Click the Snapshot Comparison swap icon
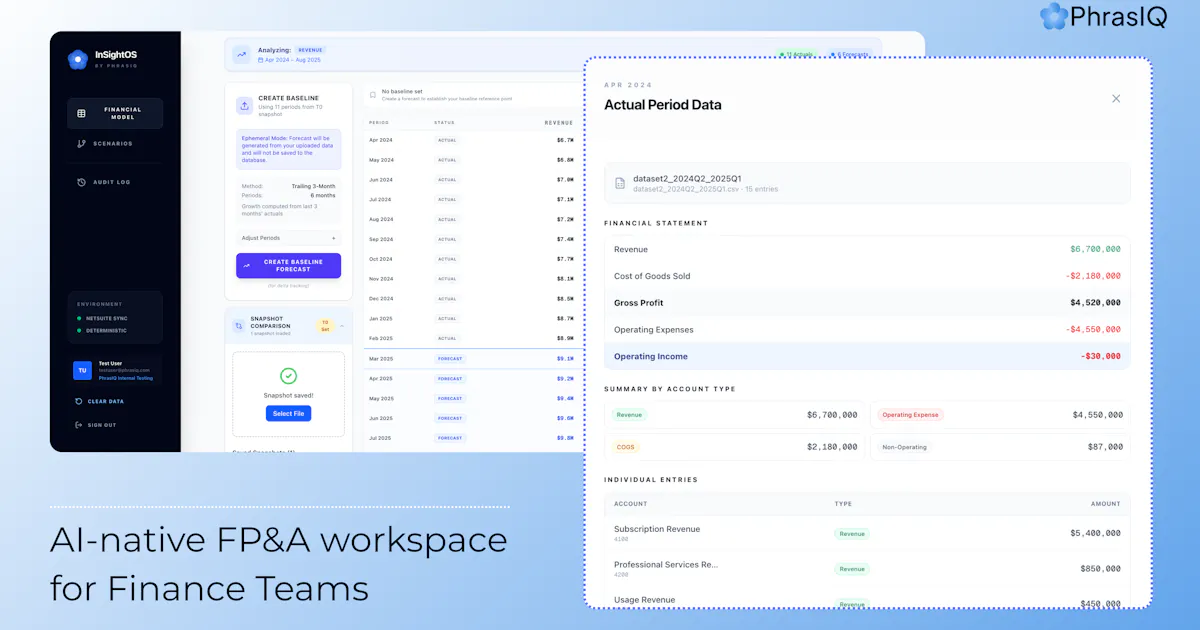The width and height of the screenshot is (1200, 630). pos(239,326)
